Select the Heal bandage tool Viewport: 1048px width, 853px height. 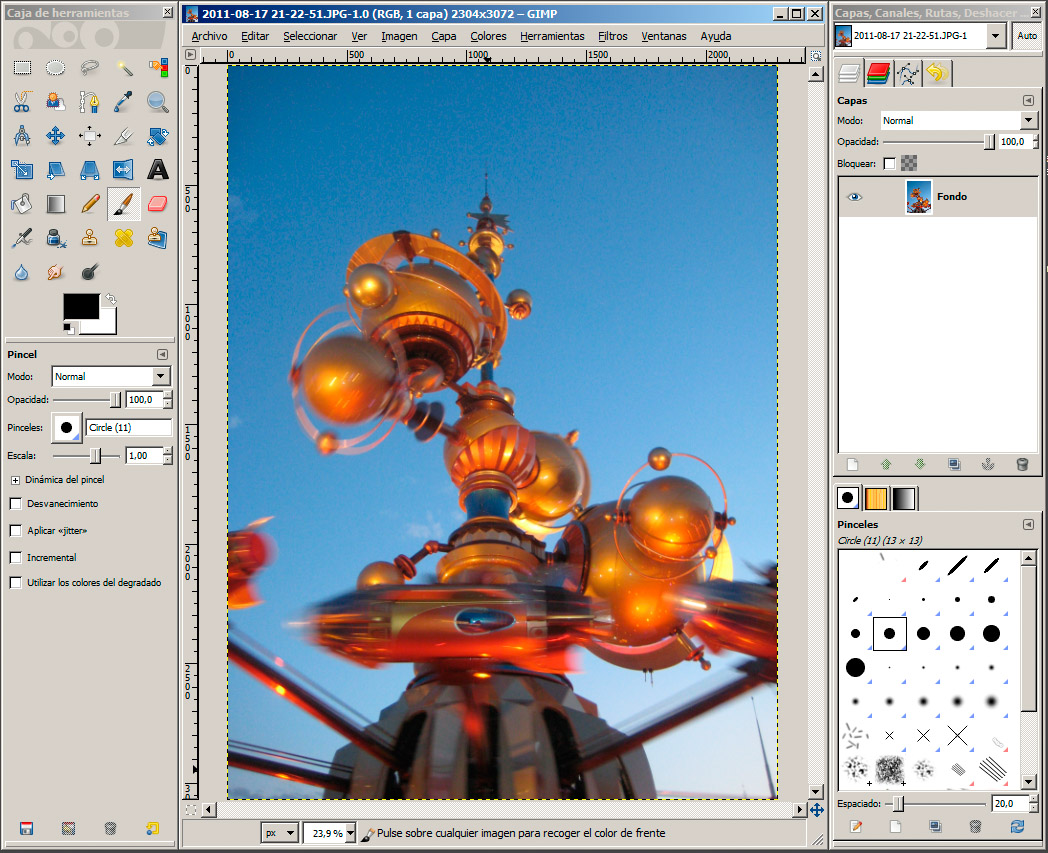pos(124,238)
